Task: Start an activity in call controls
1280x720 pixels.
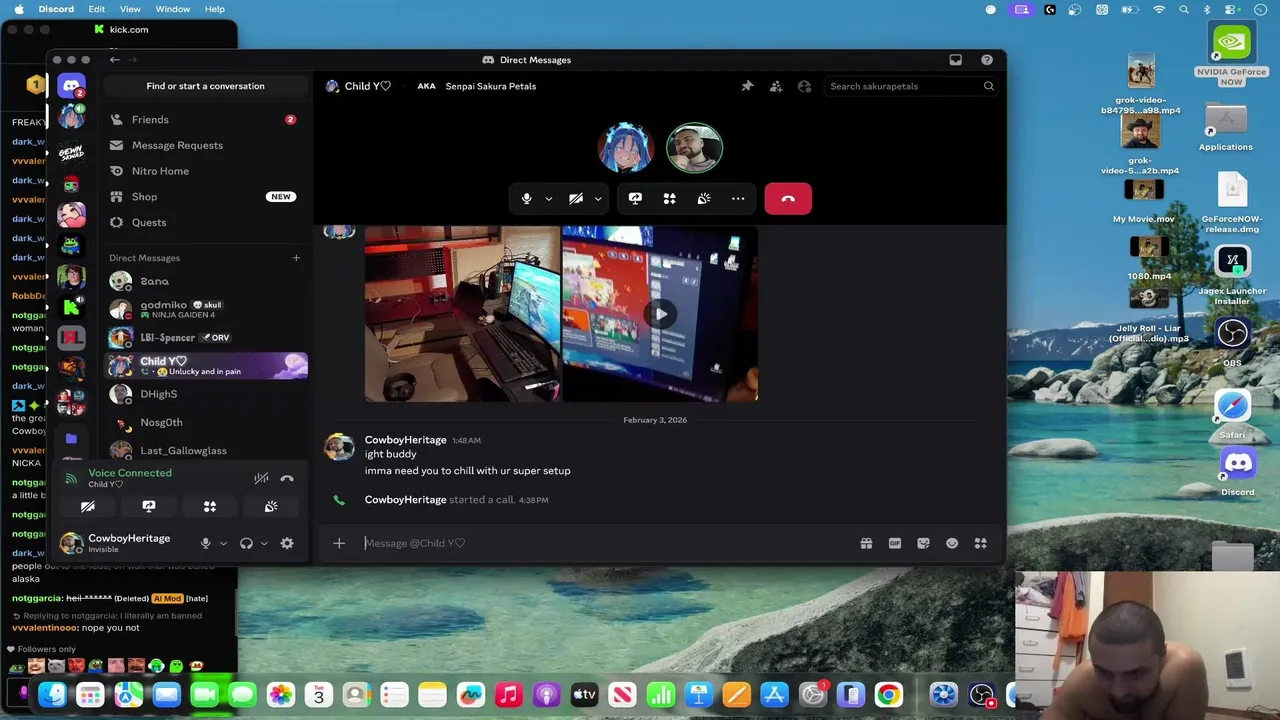Action: [x=669, y=199]
